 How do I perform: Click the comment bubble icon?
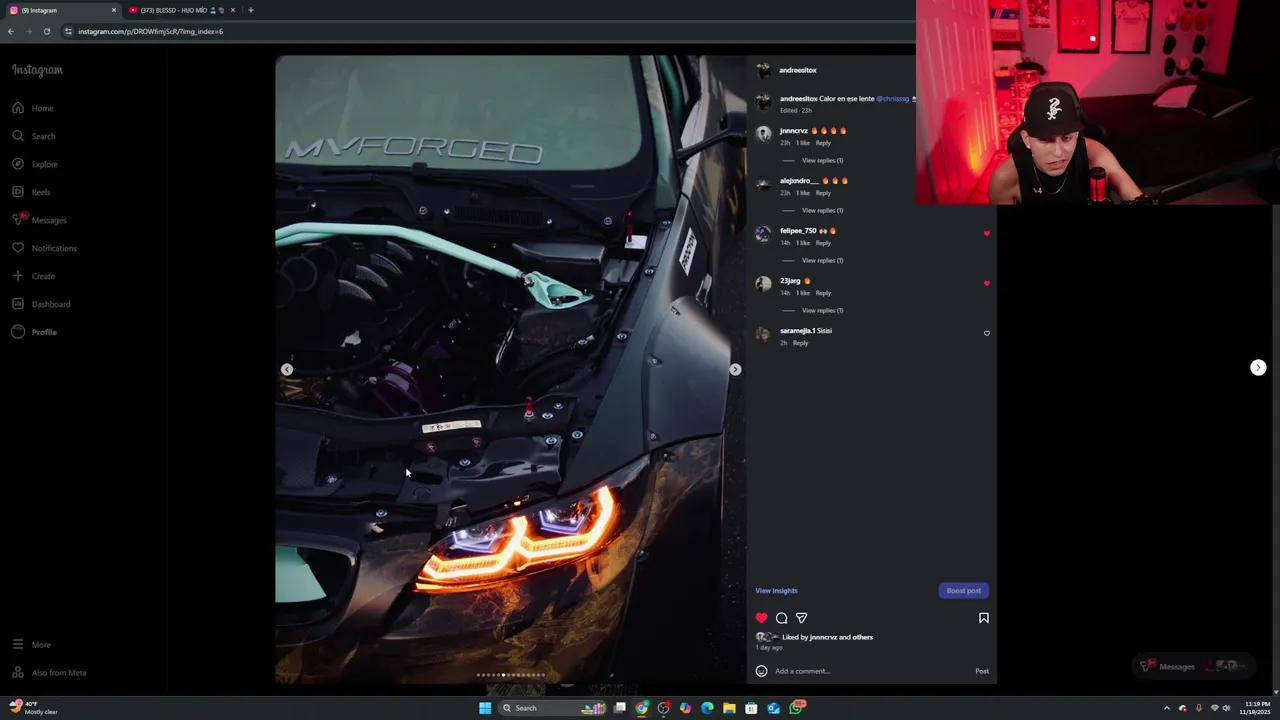(x=782, y=618)
